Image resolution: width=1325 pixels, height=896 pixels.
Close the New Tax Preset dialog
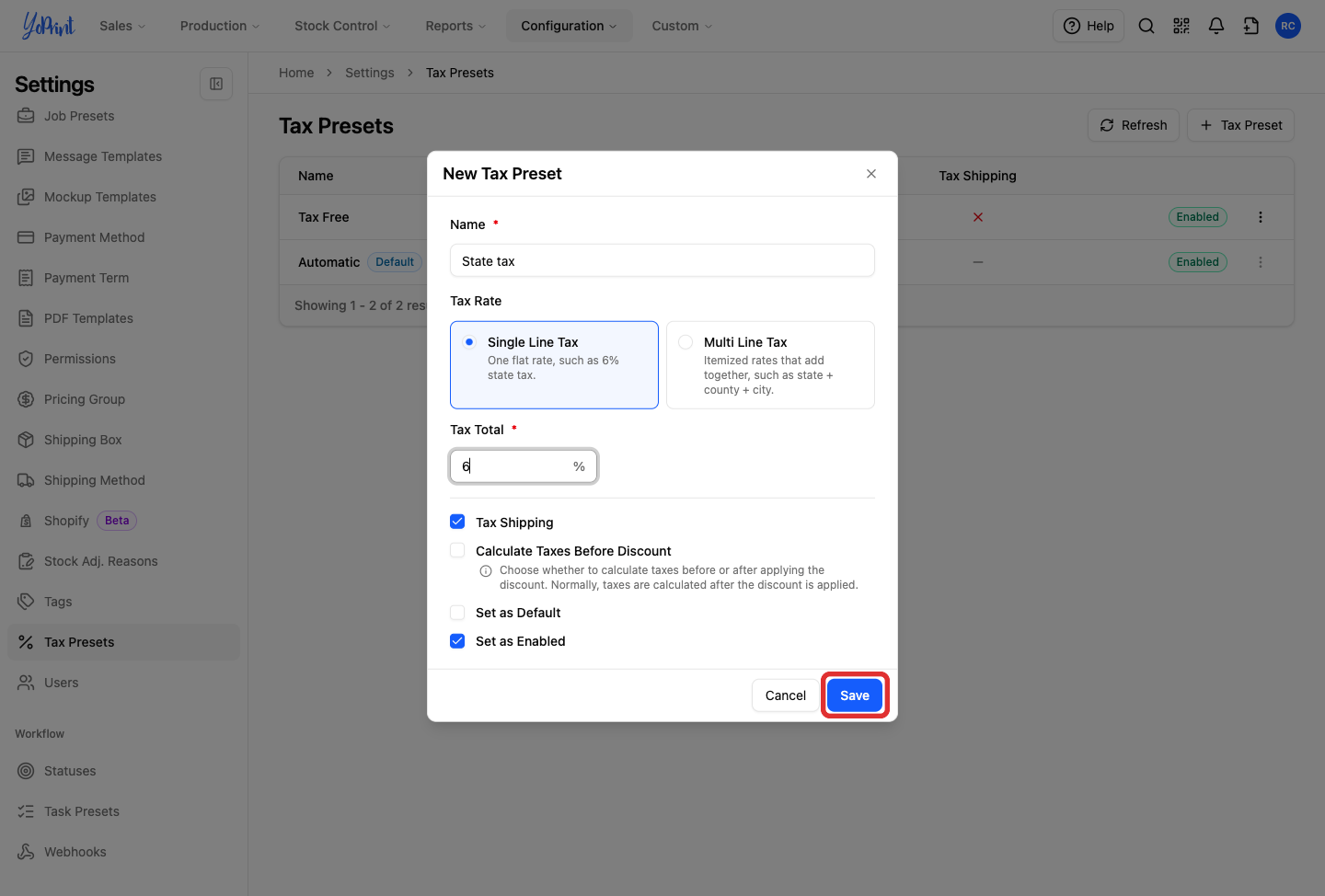pyautogui.click(x=871, y=174)
